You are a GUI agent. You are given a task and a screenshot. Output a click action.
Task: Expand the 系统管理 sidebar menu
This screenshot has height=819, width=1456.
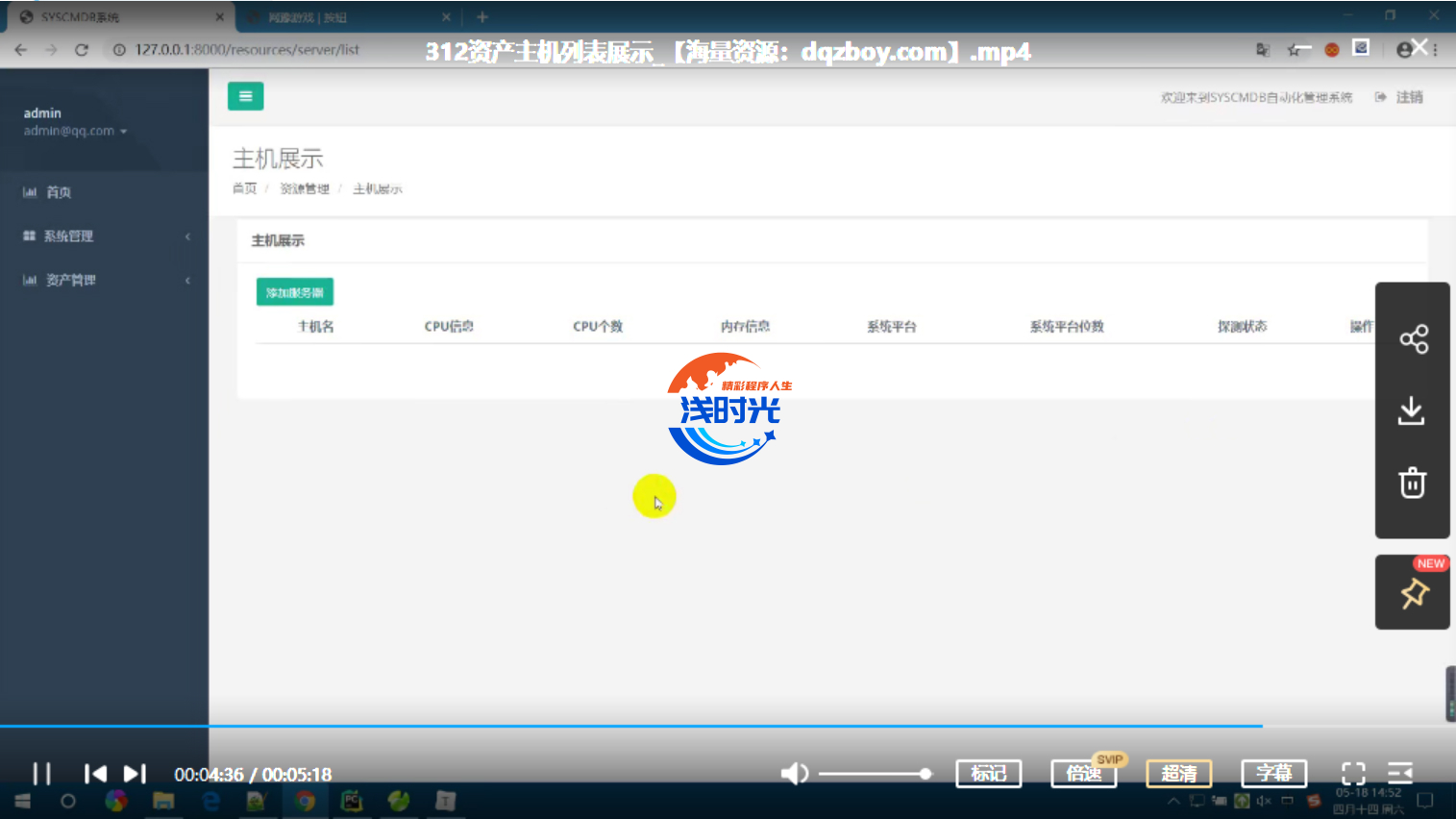[104, 236]
